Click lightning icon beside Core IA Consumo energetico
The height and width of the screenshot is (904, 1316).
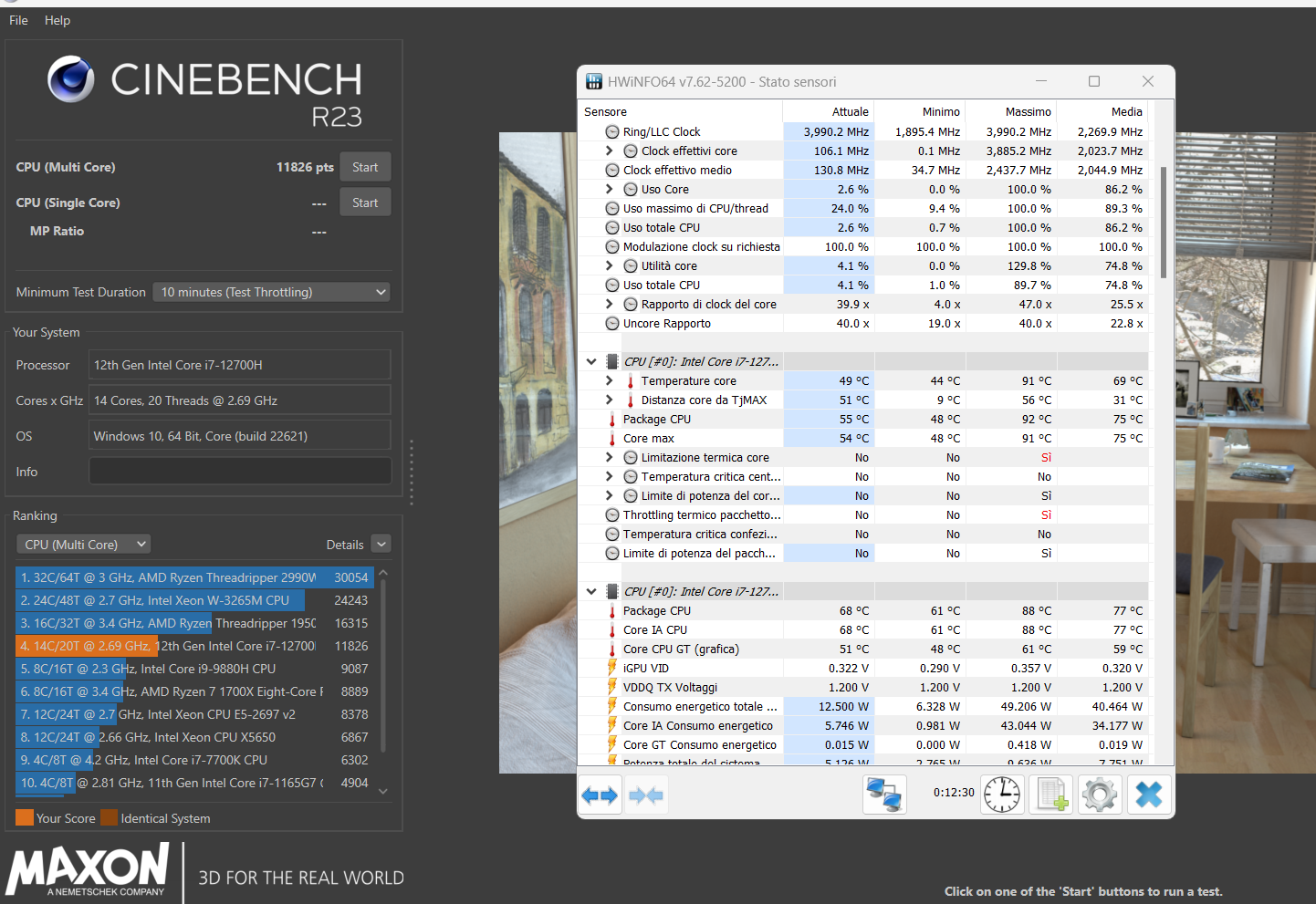pyautogui.click(x=612, y=725)
